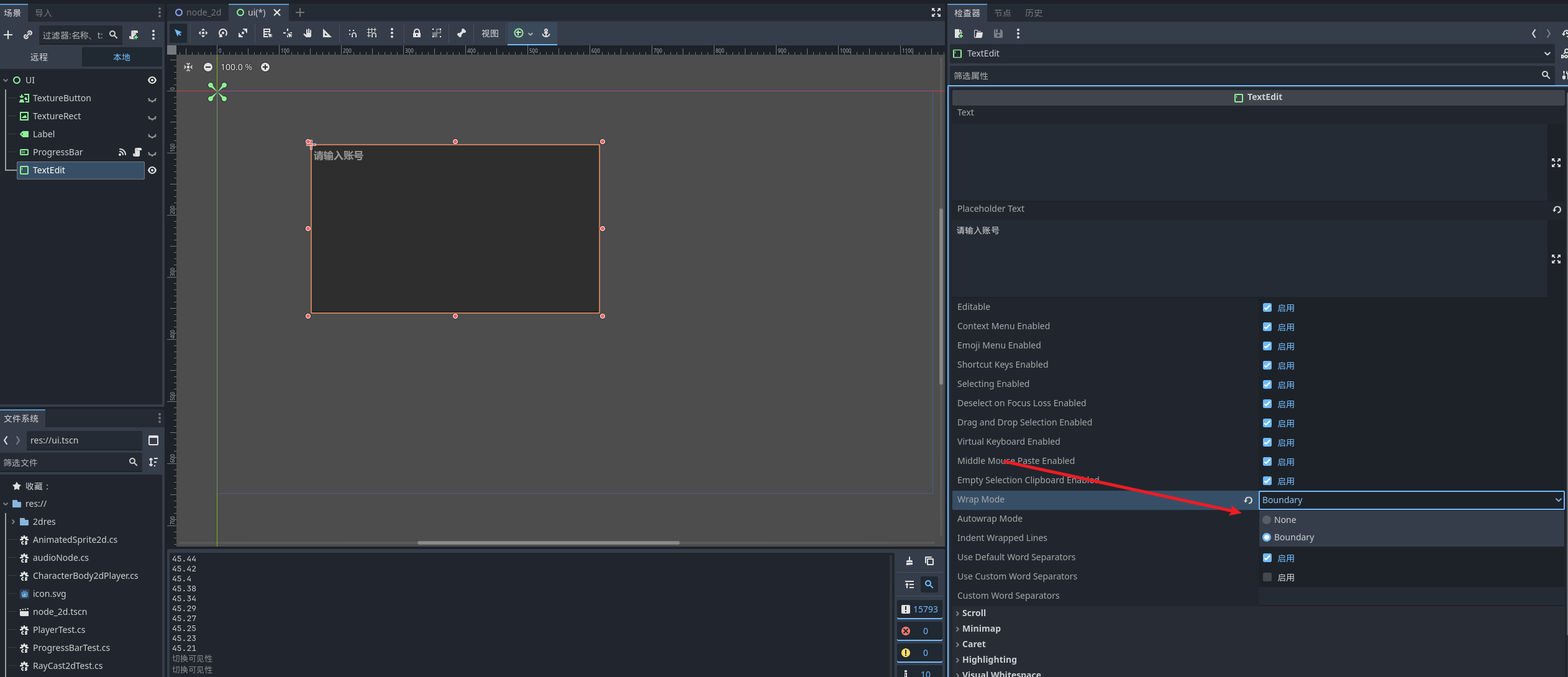1568x677 pixels.
Task: Open PlayerTest.cs in file system
Action: [x=59, y=630]
